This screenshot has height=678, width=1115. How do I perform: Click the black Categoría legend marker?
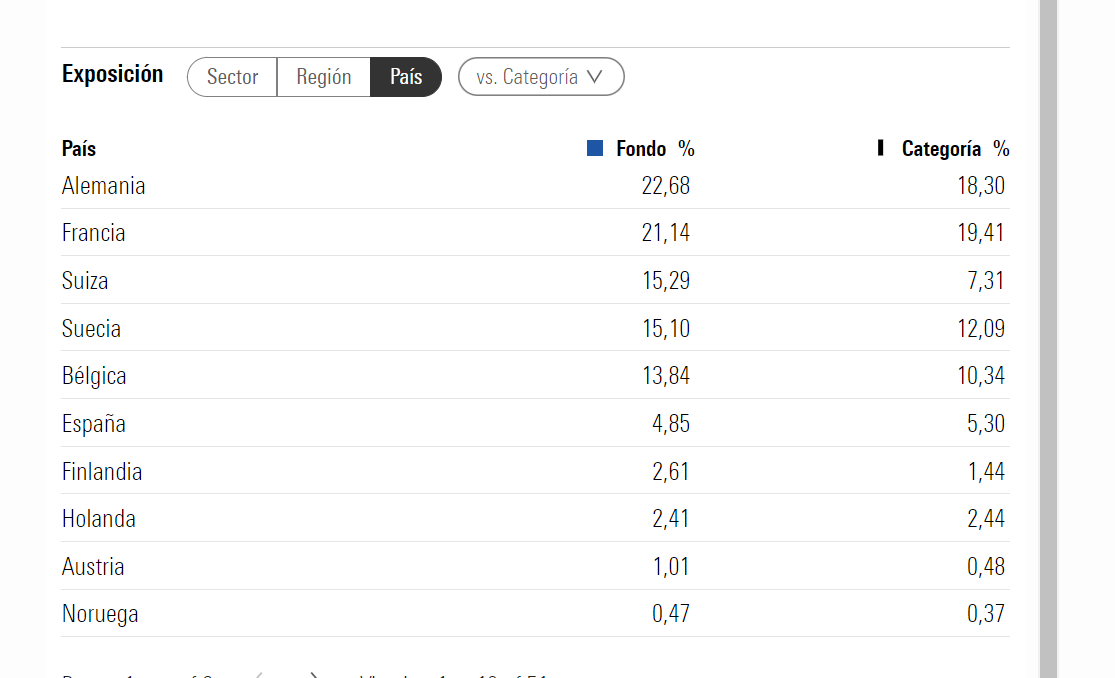pyautogui.click(x=880, y=148)
